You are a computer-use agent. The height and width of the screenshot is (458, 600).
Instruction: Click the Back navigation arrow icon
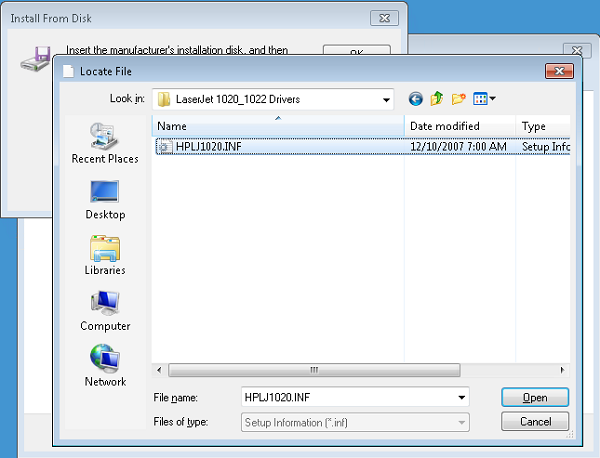[x=416, y=99]
